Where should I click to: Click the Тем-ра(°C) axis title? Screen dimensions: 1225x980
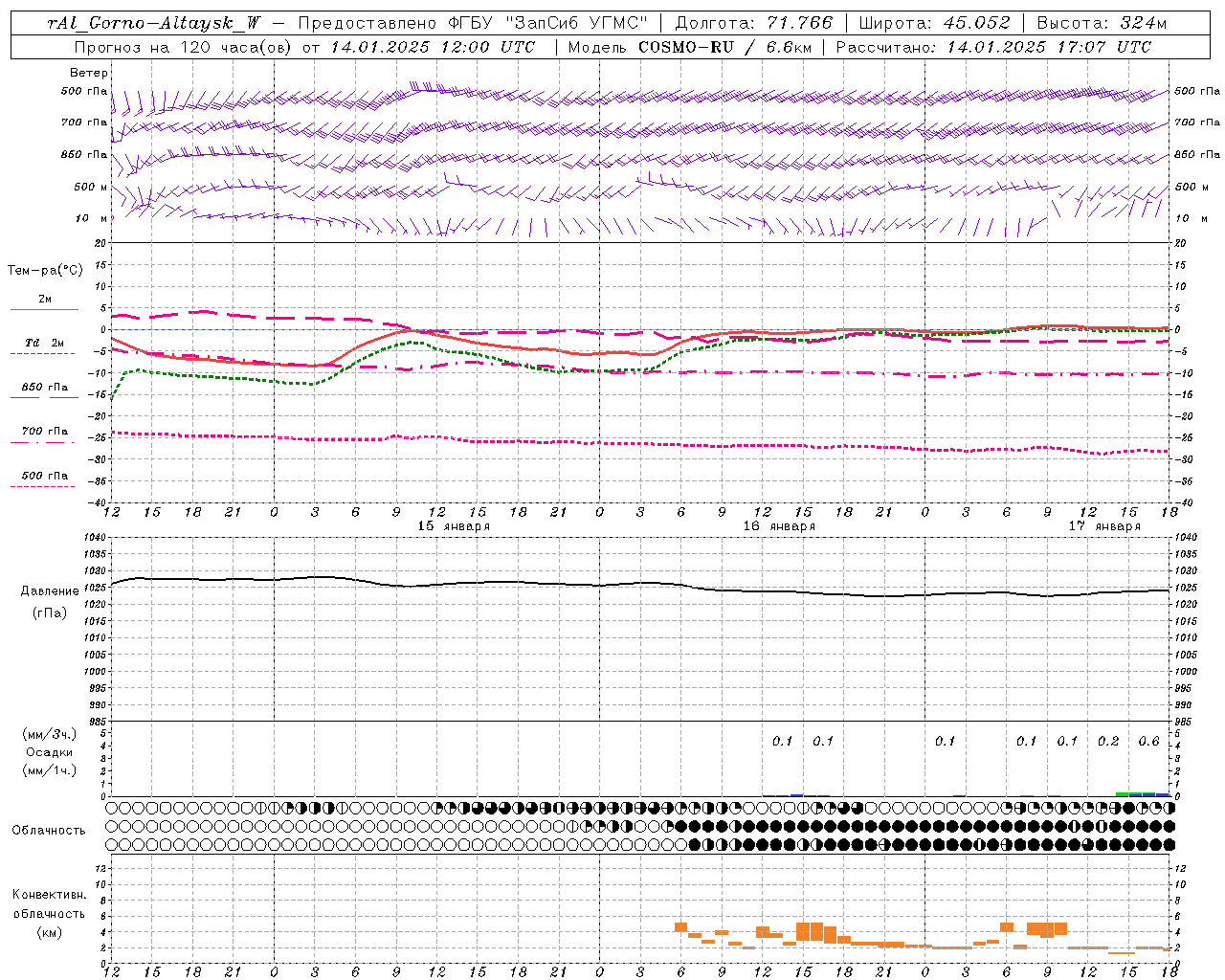coord(45,271)
